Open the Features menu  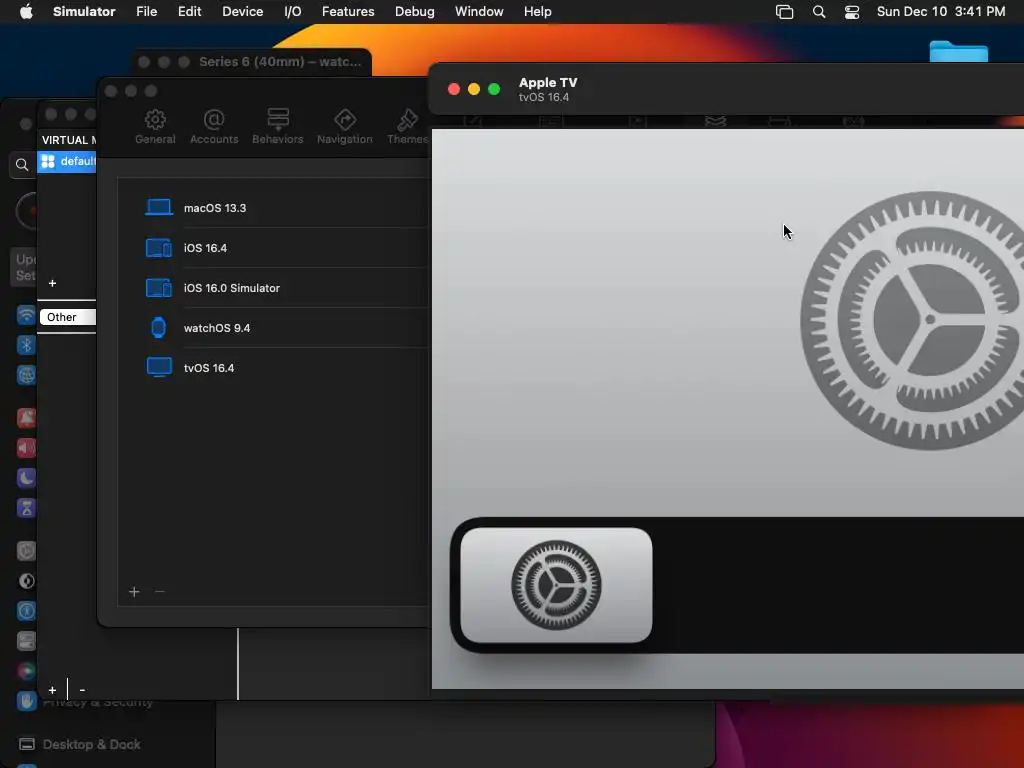point(348,12)
